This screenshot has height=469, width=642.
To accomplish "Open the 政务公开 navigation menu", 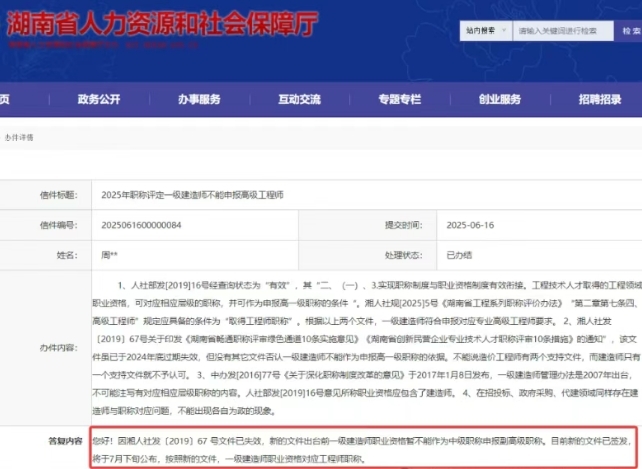I will tap(99, 99).
